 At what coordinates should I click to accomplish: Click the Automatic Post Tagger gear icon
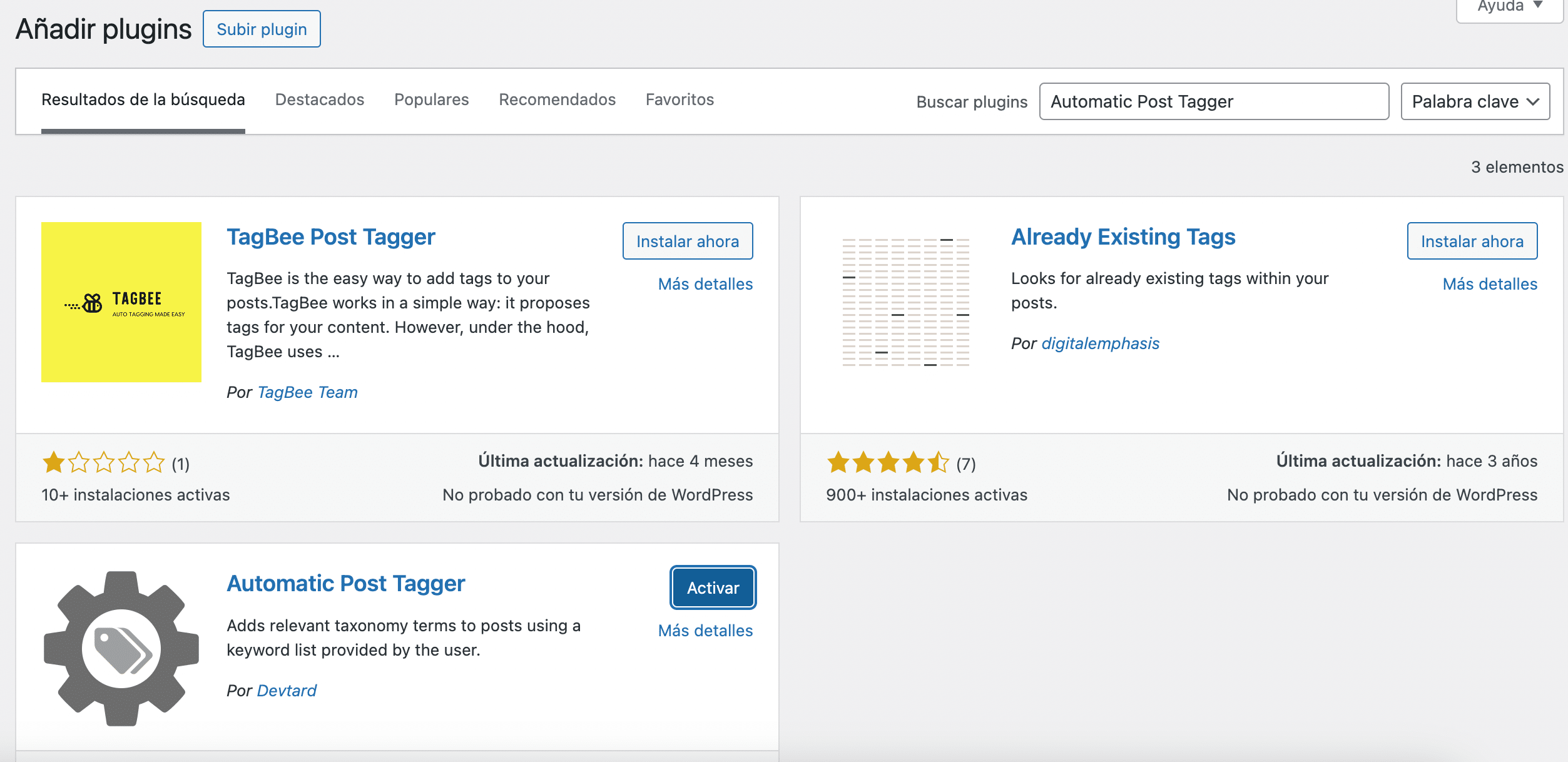click(121, 648)
